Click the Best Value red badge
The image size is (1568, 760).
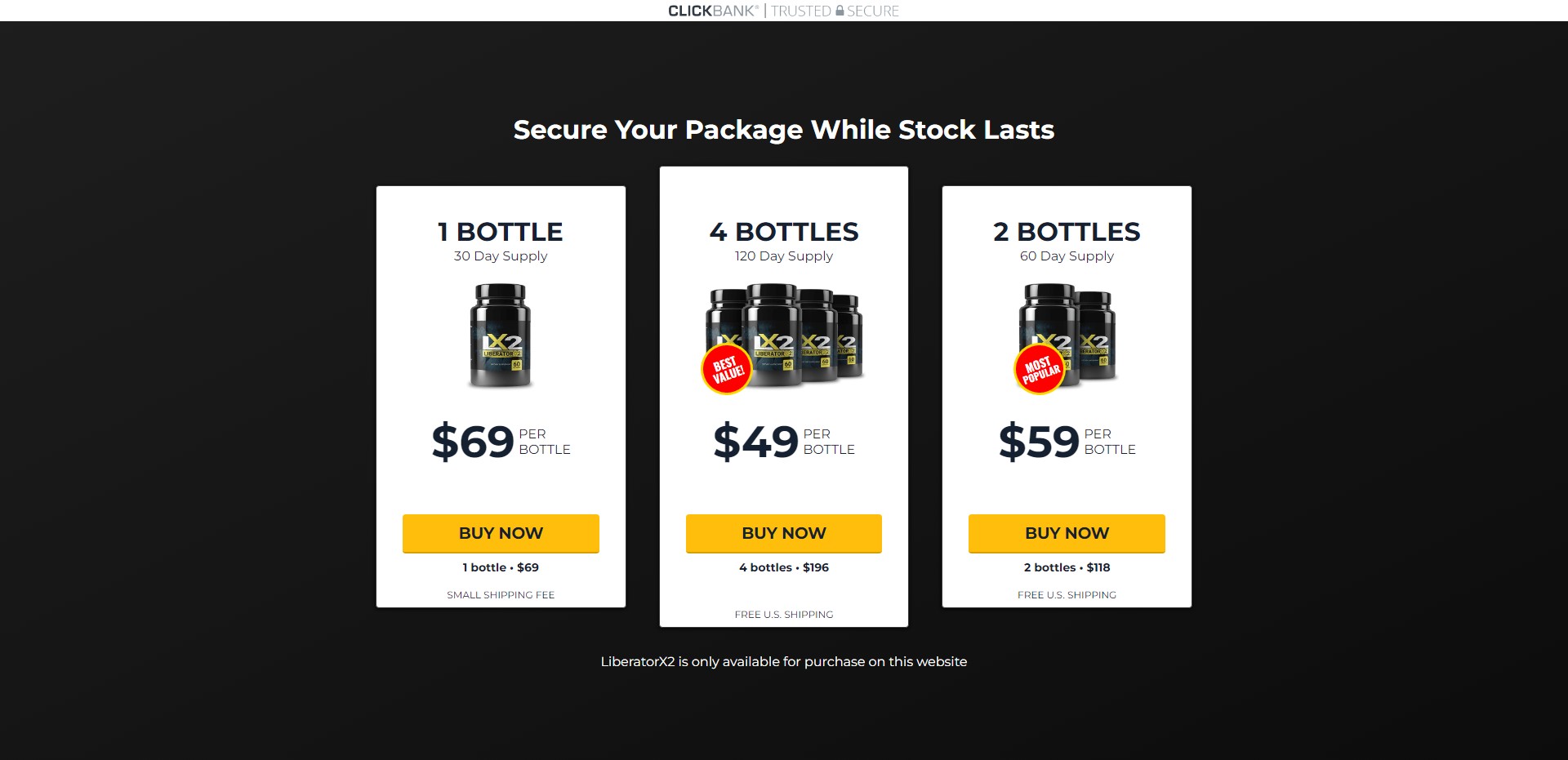point(727,370)
